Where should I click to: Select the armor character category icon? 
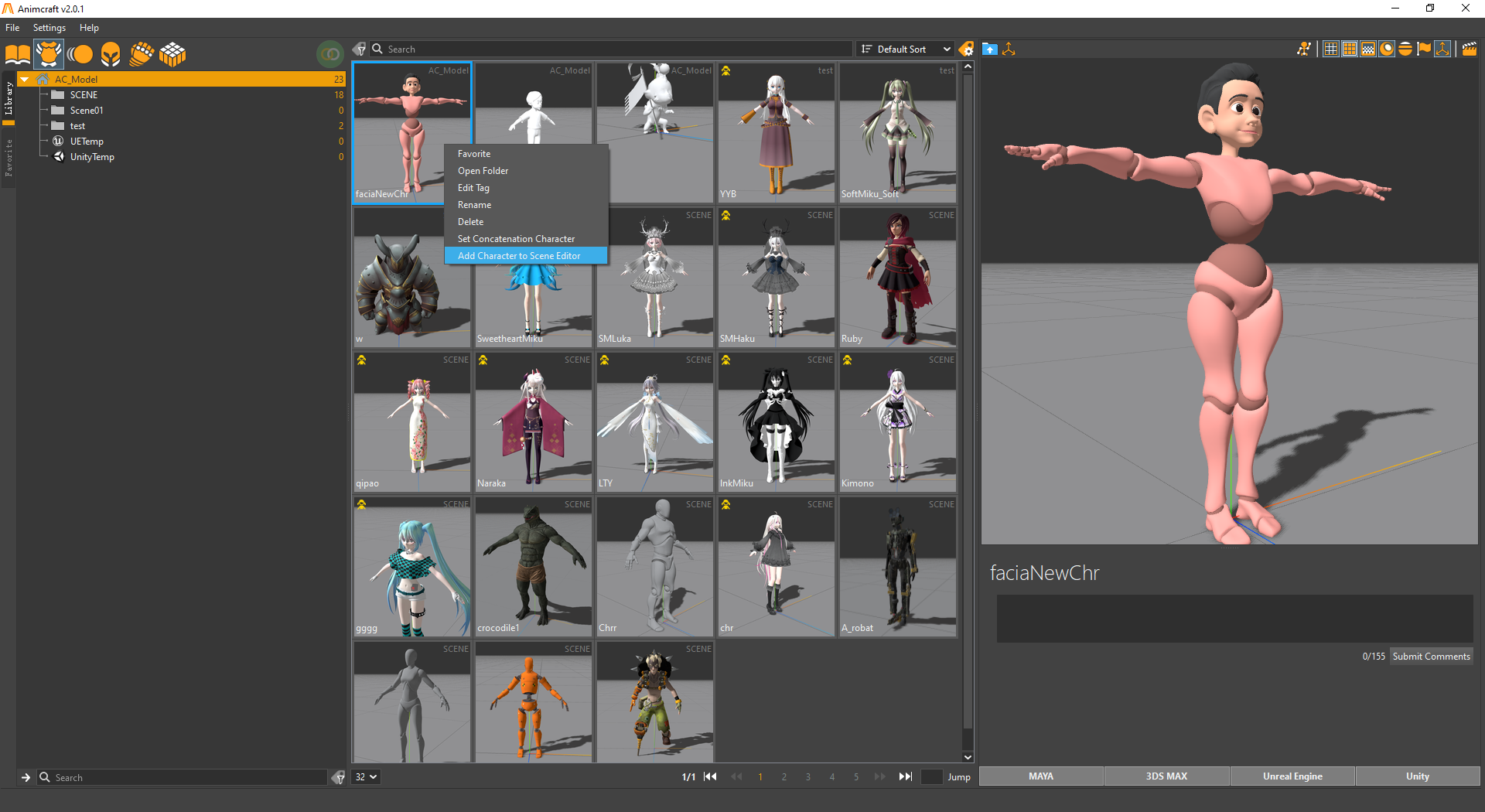click(x=49, y=54)
